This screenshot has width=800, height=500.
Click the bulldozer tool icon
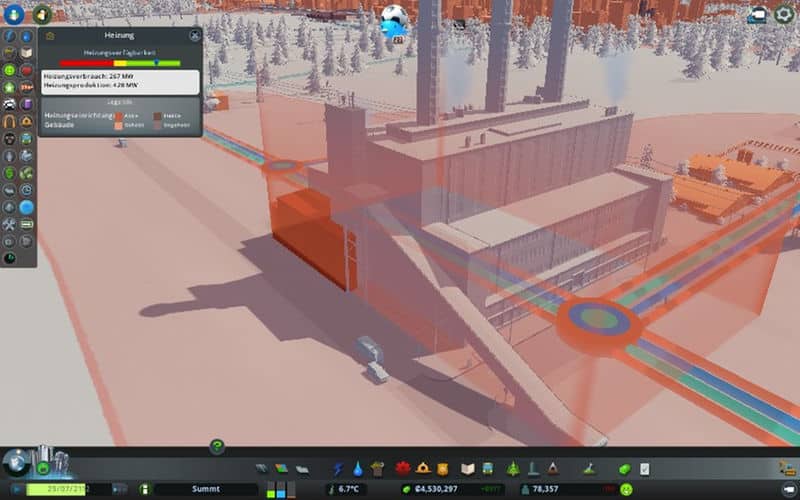click(783, 468)
